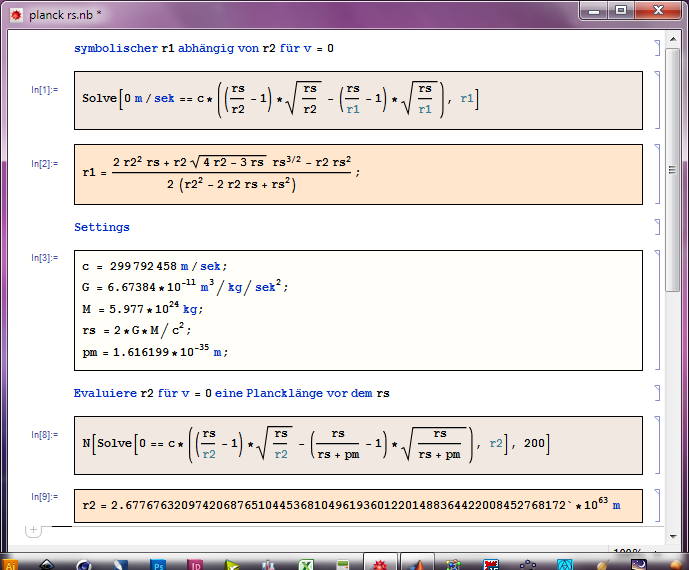Select the cell bracket of the r1 formula cell
The height and width of the screenshot is (570, 689).
(656, 173)
